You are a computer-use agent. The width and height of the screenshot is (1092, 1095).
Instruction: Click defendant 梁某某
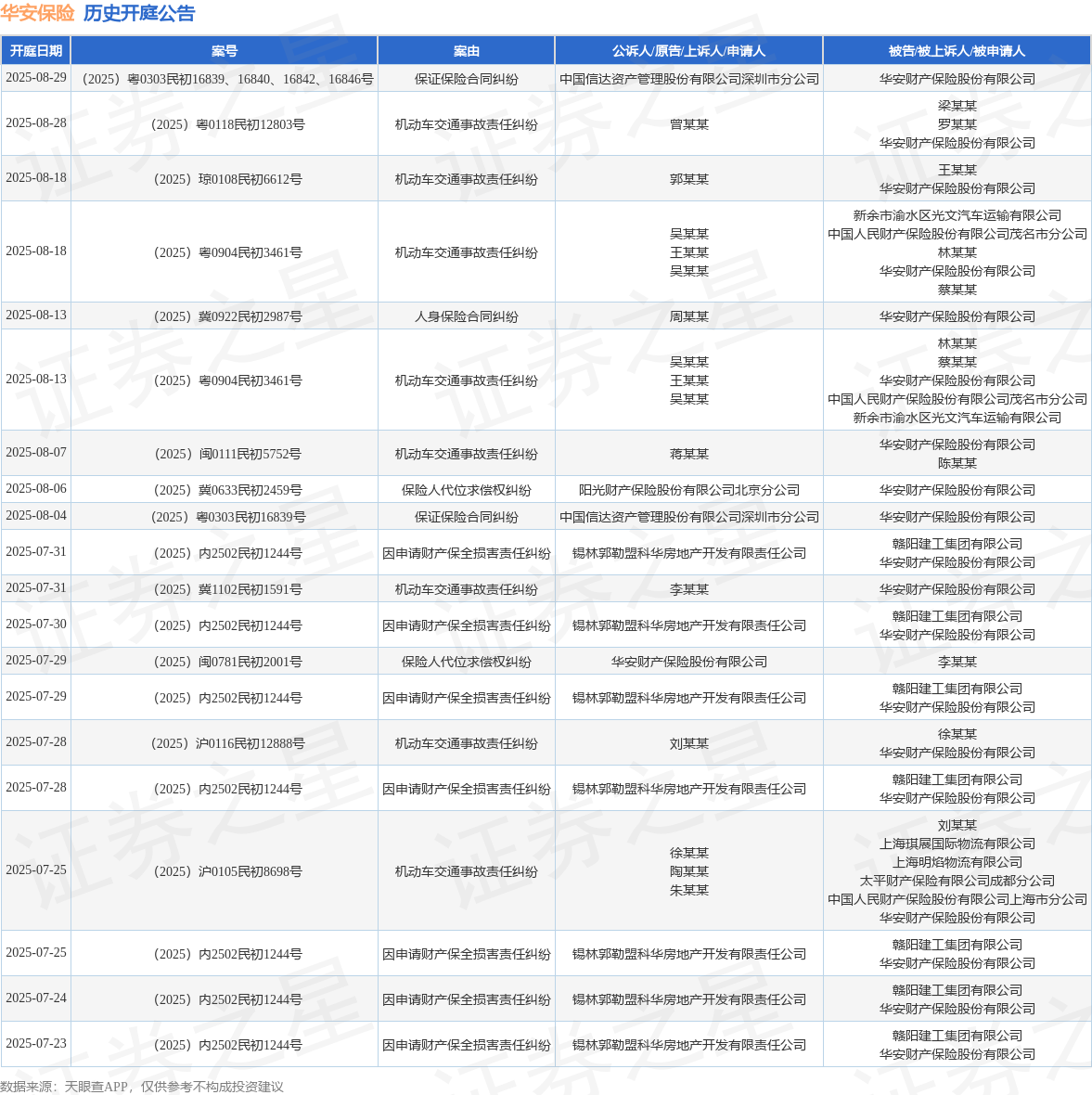click(x=957, y=106)
